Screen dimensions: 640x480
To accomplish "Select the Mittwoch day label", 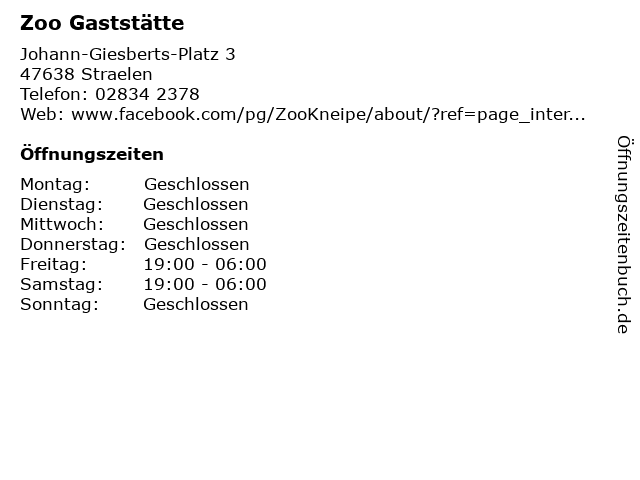I will point(62,224).
